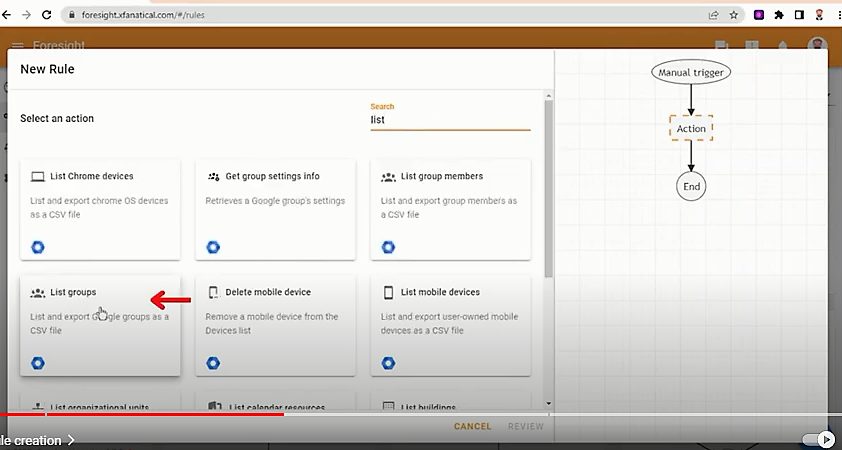Click the phone icon on List mobile devices
The image size is (842, 450).
point(388,292)
